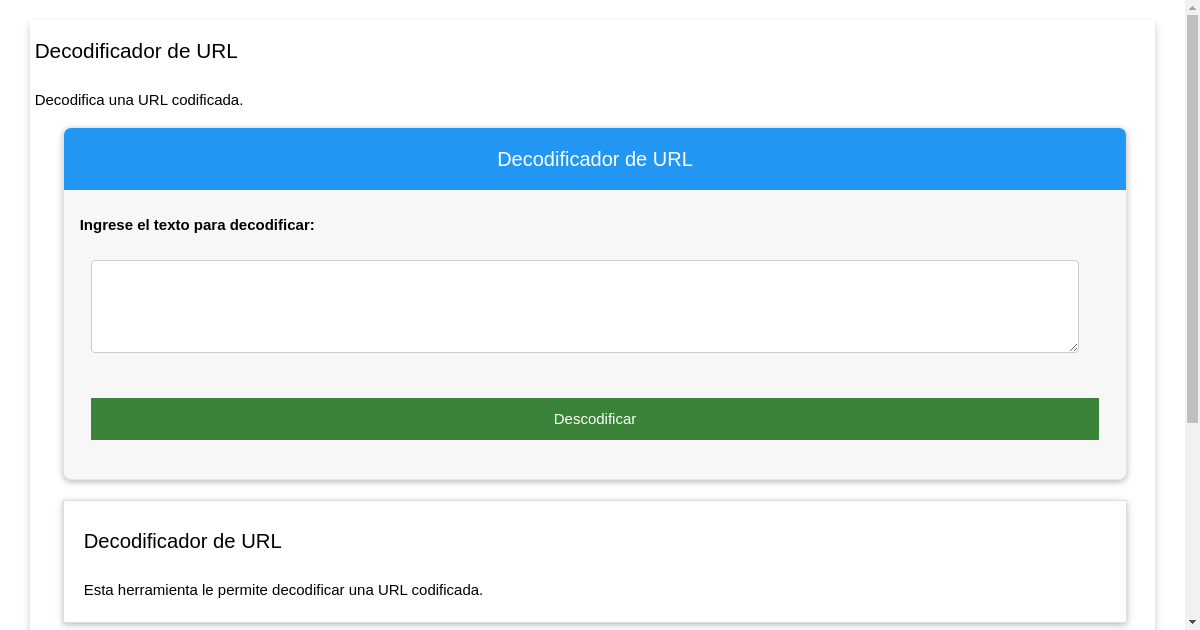
Task: Click the scrollbar up arrow
Action: [1191, 8]
